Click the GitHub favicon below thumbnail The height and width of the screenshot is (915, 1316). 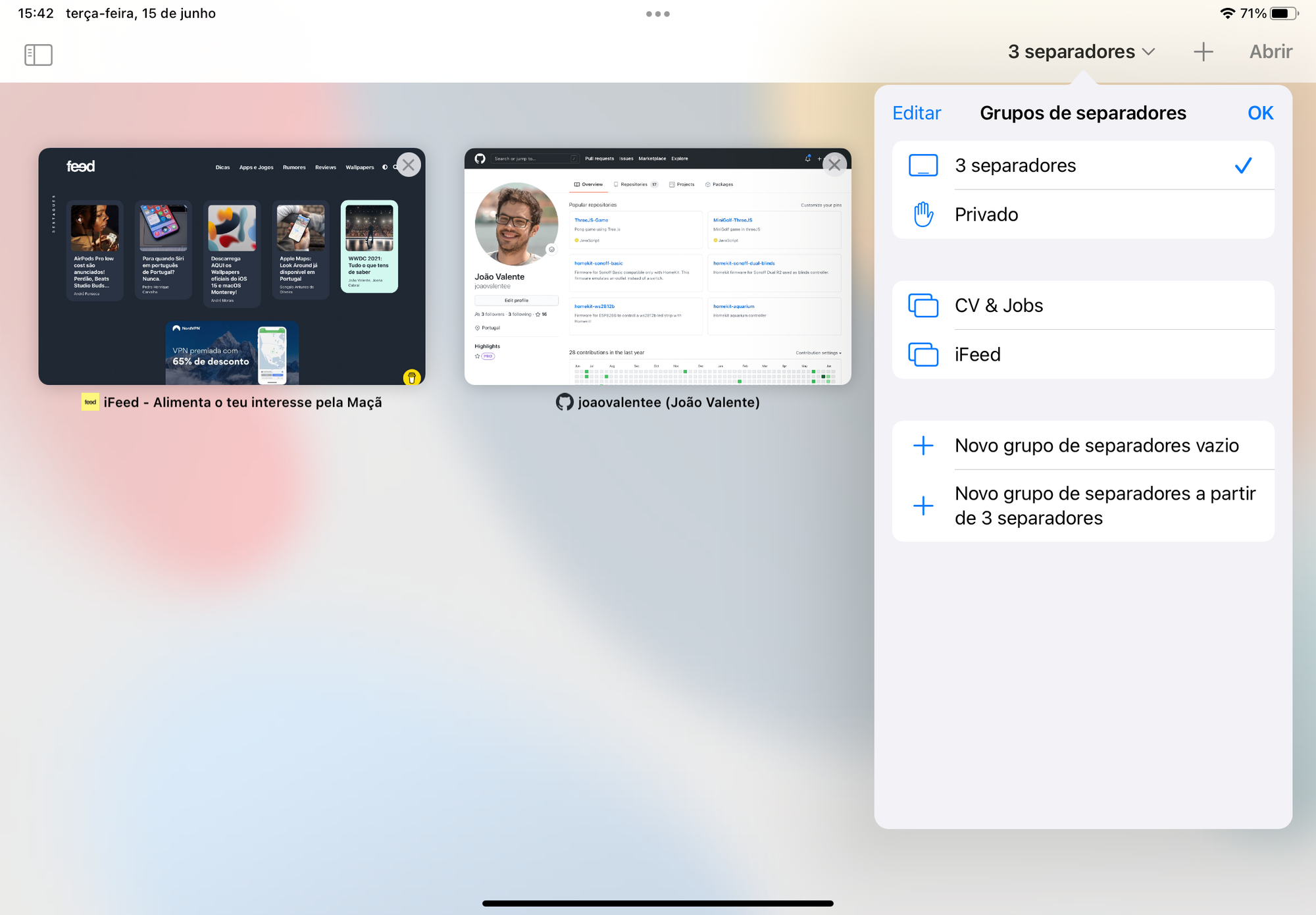click(x=565, y=402)
